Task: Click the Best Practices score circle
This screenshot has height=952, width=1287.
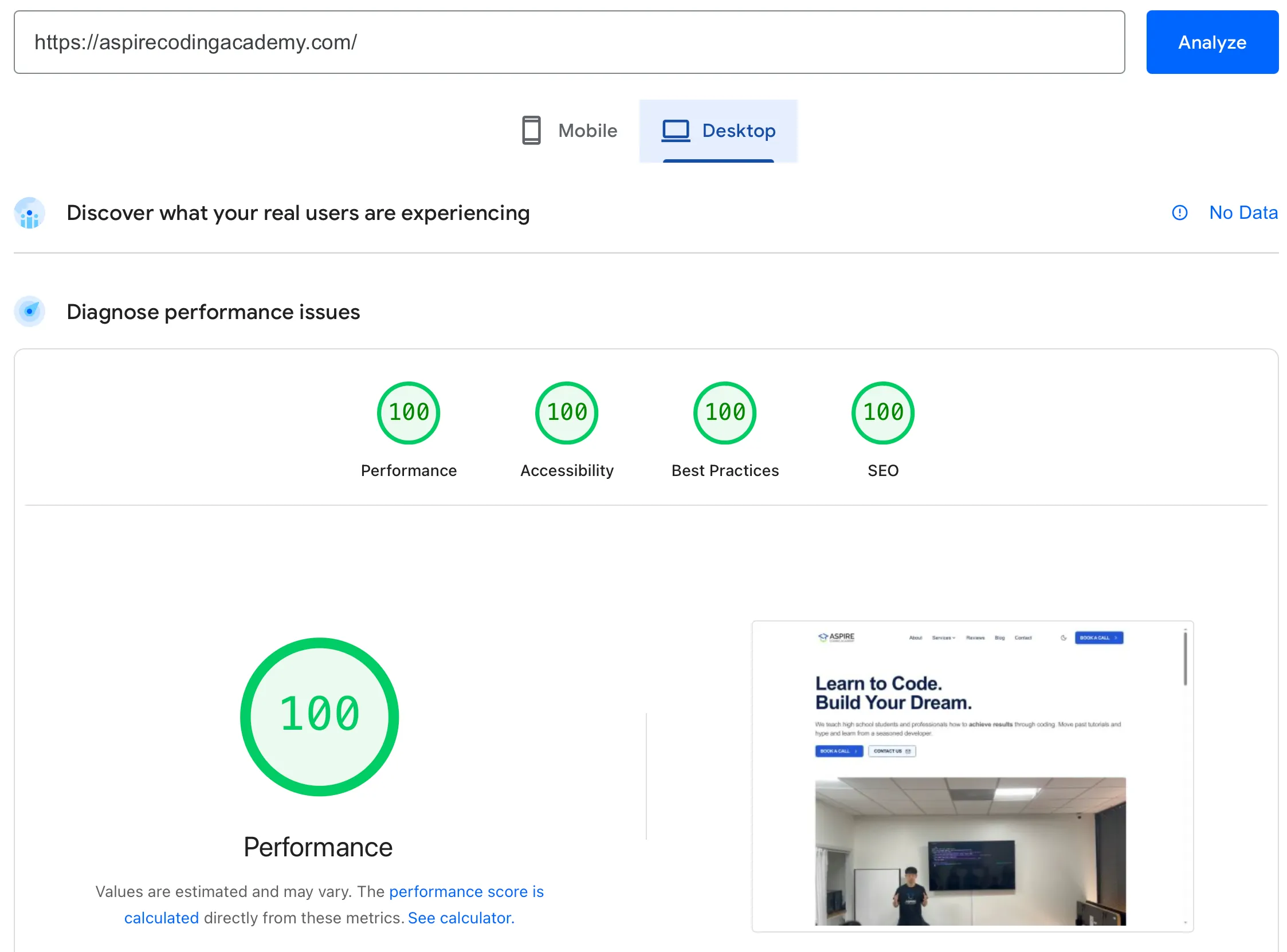Action: pos(724,412)
